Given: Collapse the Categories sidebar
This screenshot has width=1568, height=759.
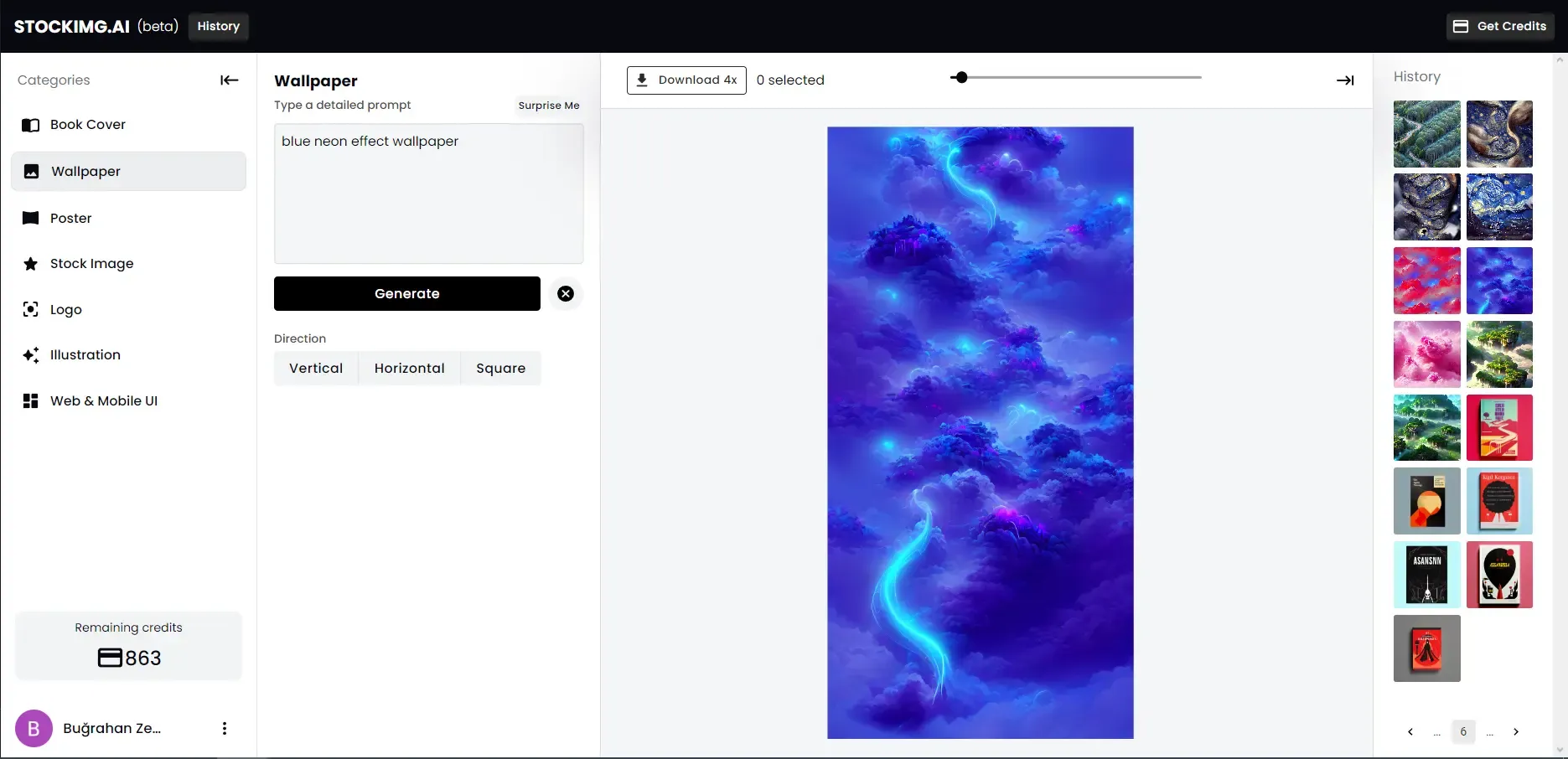Looking at the screenshot, I should point(228,80).
